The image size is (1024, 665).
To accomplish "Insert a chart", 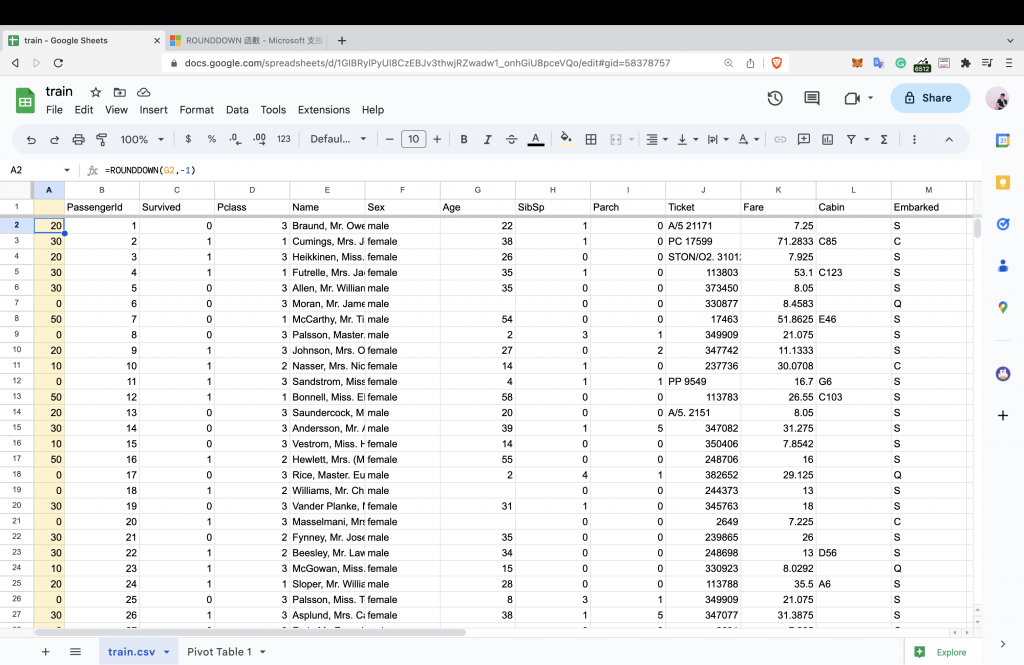I will point(827,139).
